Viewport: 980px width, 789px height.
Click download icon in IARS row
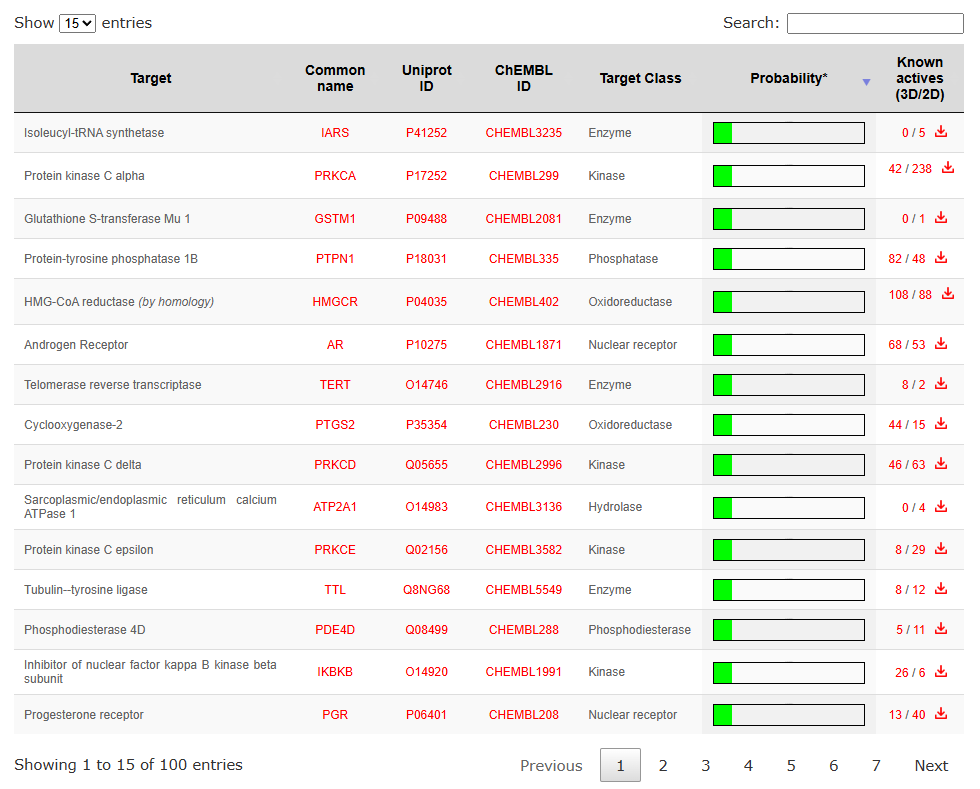941,132
